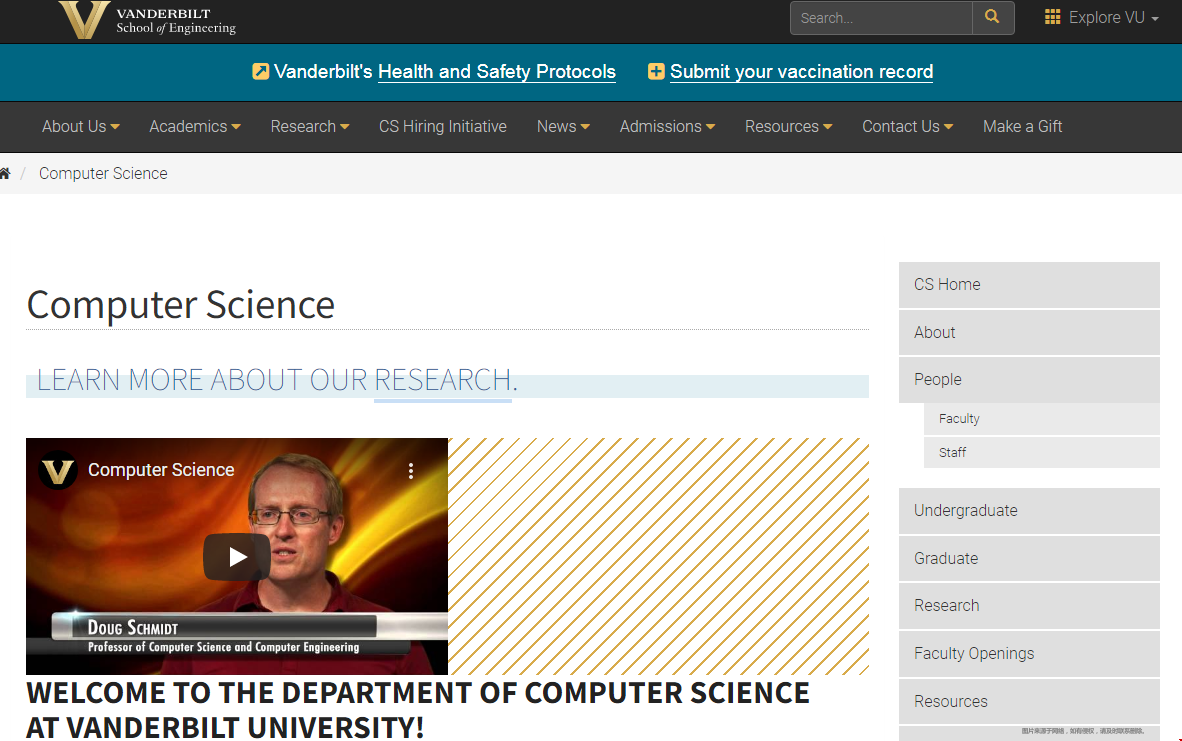Open the About Us dropdown menu

click(81, 127)
